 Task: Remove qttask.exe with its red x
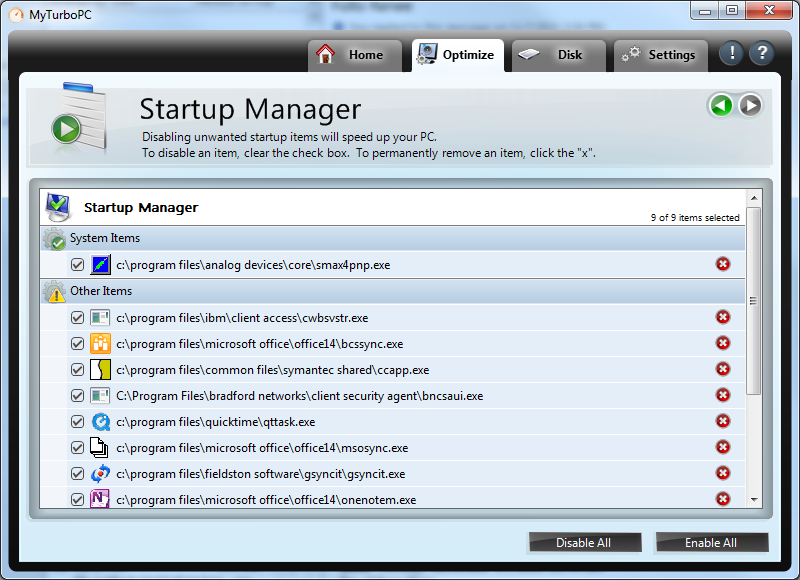[x=722, y=421]
